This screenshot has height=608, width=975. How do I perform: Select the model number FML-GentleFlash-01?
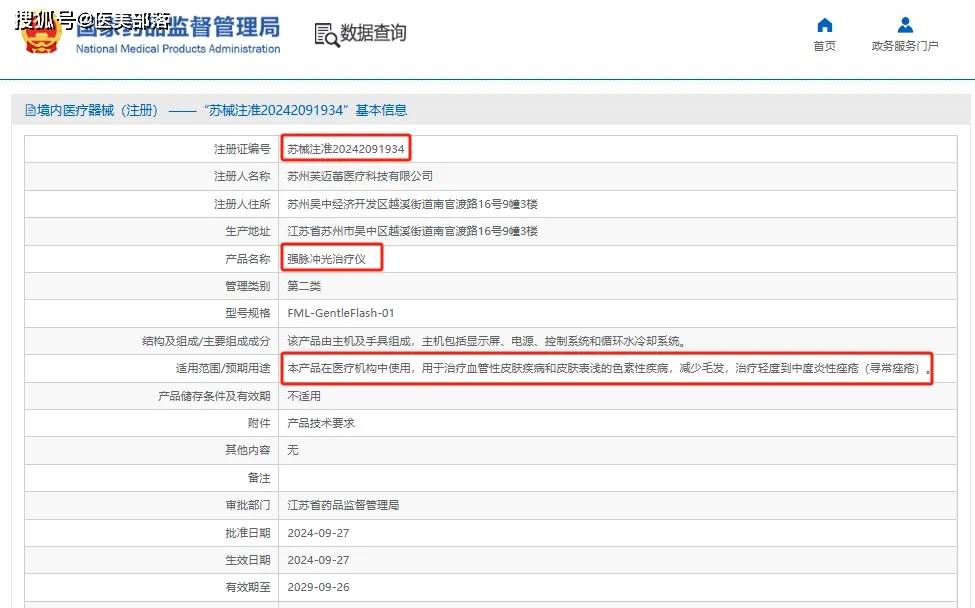[x=340, y=312]
